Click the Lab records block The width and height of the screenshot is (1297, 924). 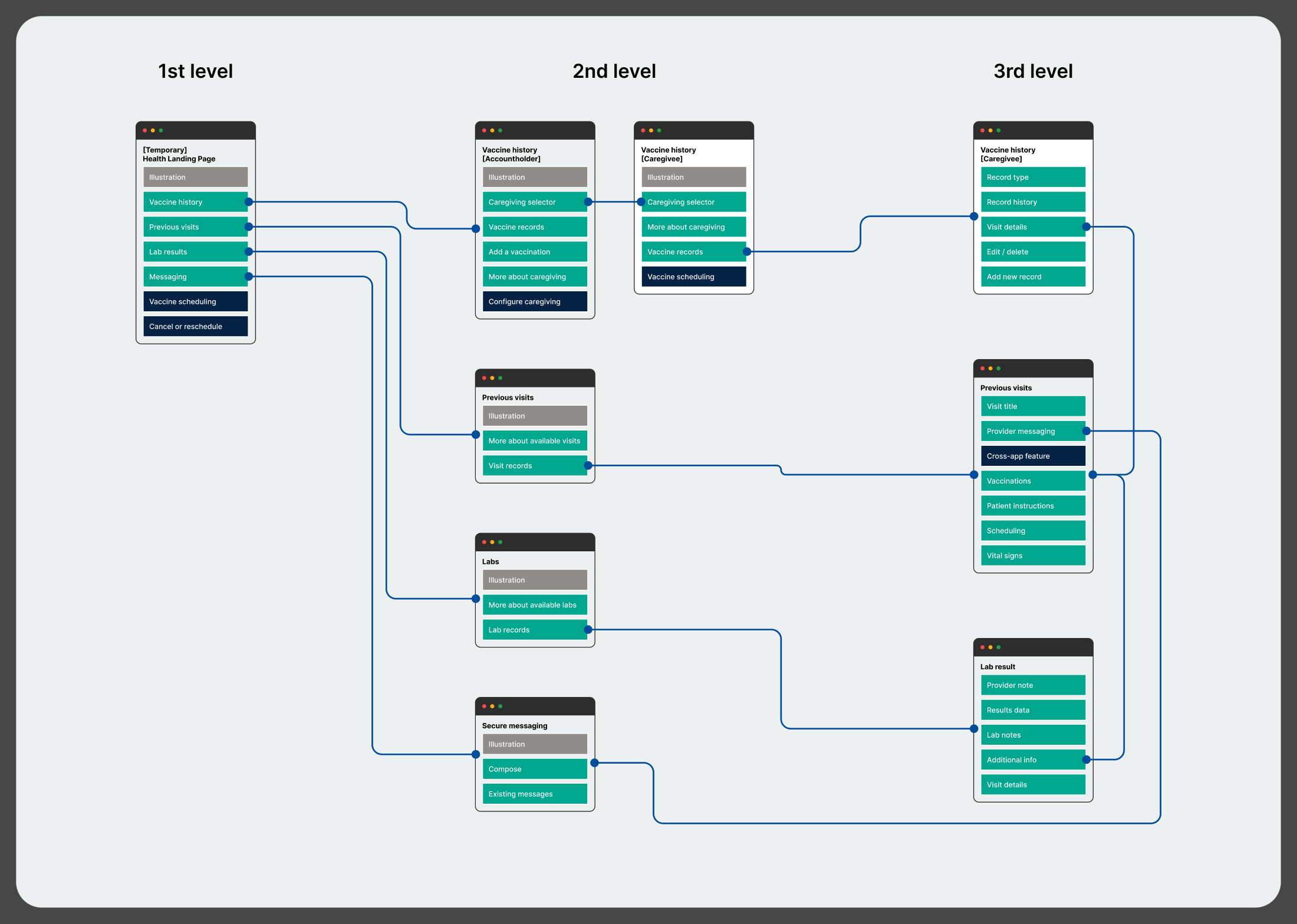[535, 630]
